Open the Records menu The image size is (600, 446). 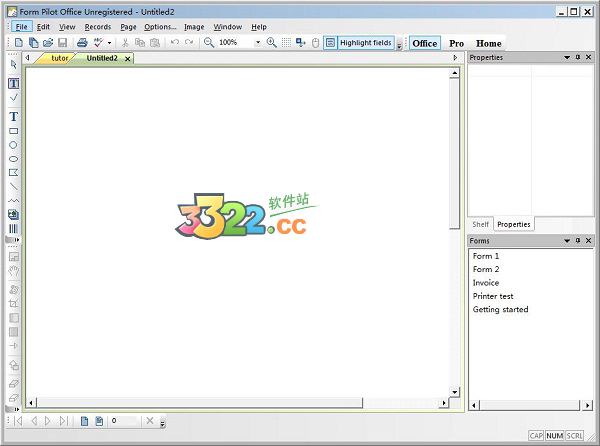(98, 27)
